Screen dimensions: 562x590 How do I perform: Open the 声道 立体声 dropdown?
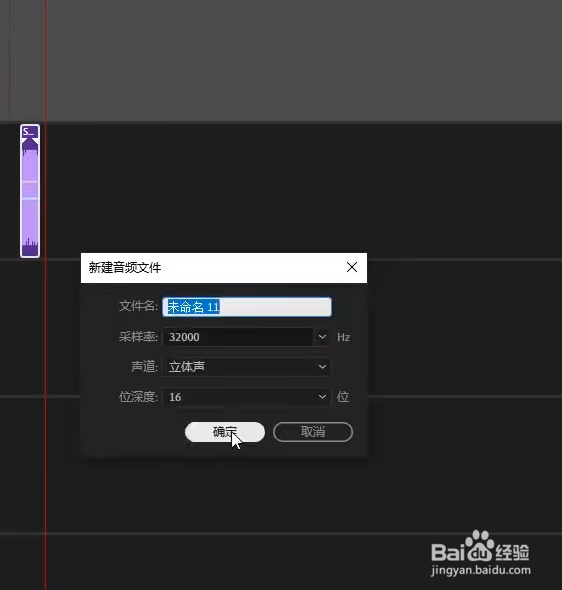(x=247, y=366)
